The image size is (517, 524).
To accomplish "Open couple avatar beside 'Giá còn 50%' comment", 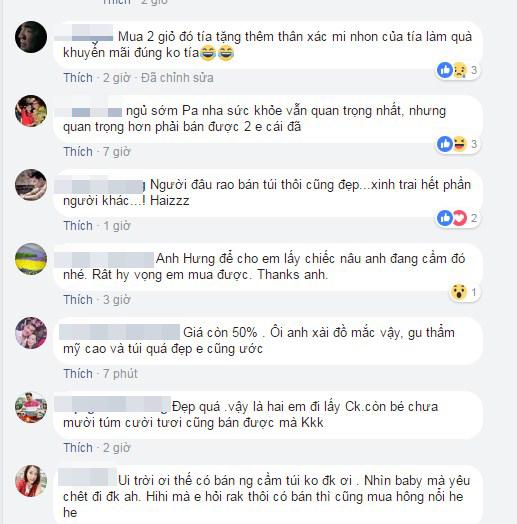I will (31, 333).
